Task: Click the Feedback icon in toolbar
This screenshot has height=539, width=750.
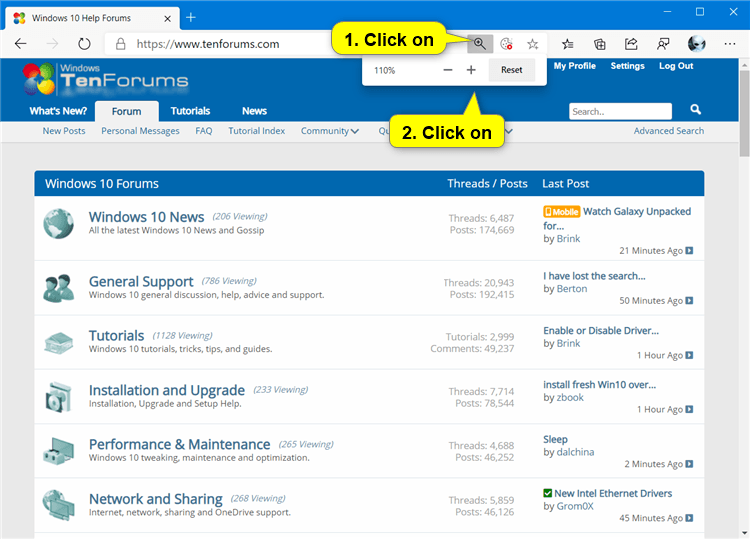Action: click(663, 44)
